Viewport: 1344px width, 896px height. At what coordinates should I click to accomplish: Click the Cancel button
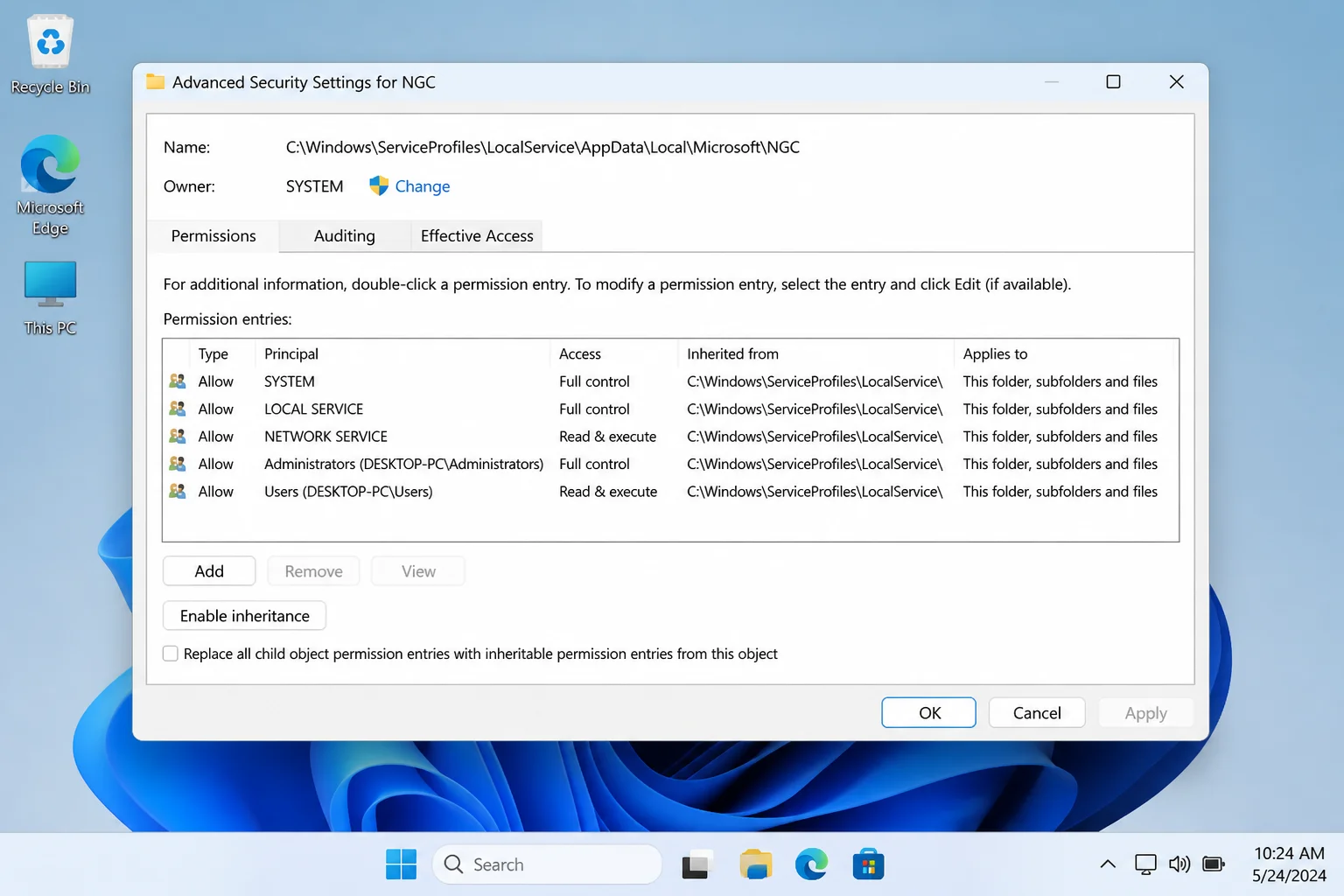[x=1037, y=713]
